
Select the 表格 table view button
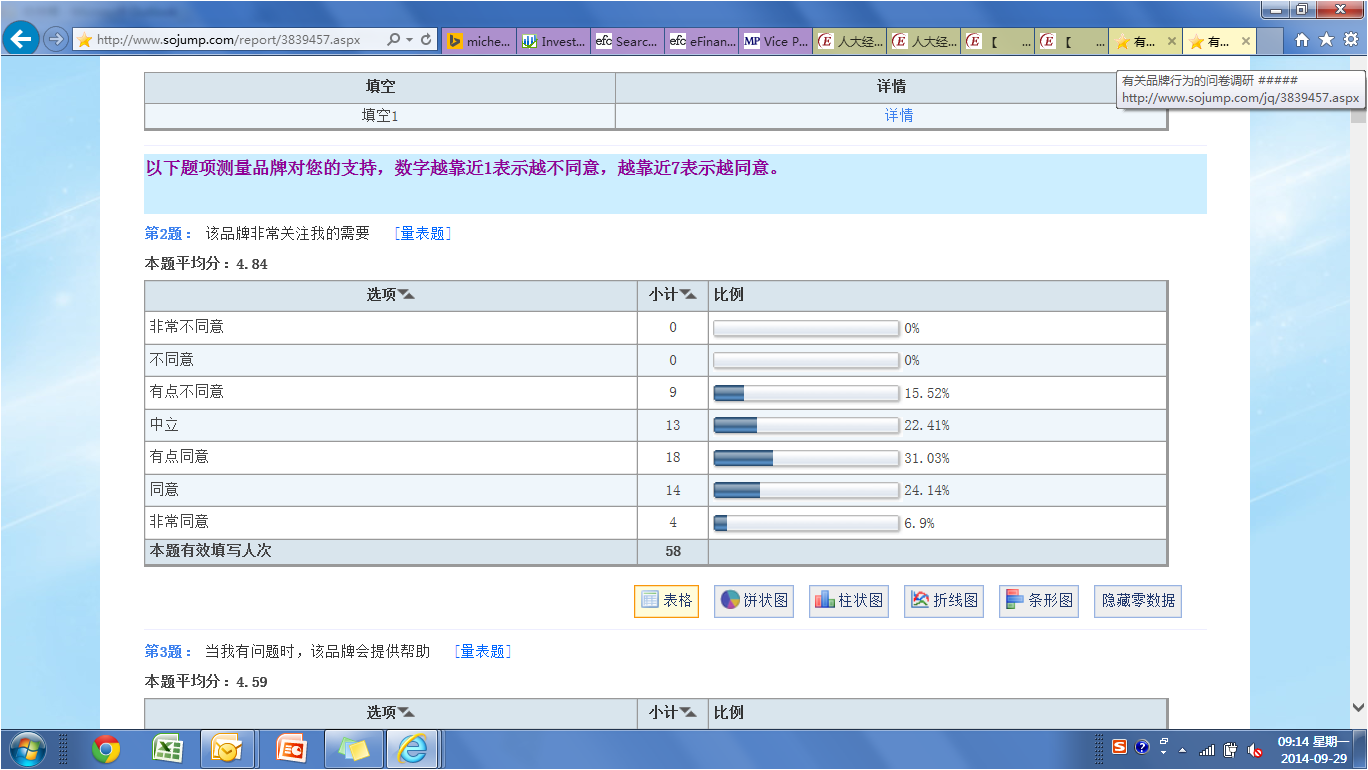[666, 601]
